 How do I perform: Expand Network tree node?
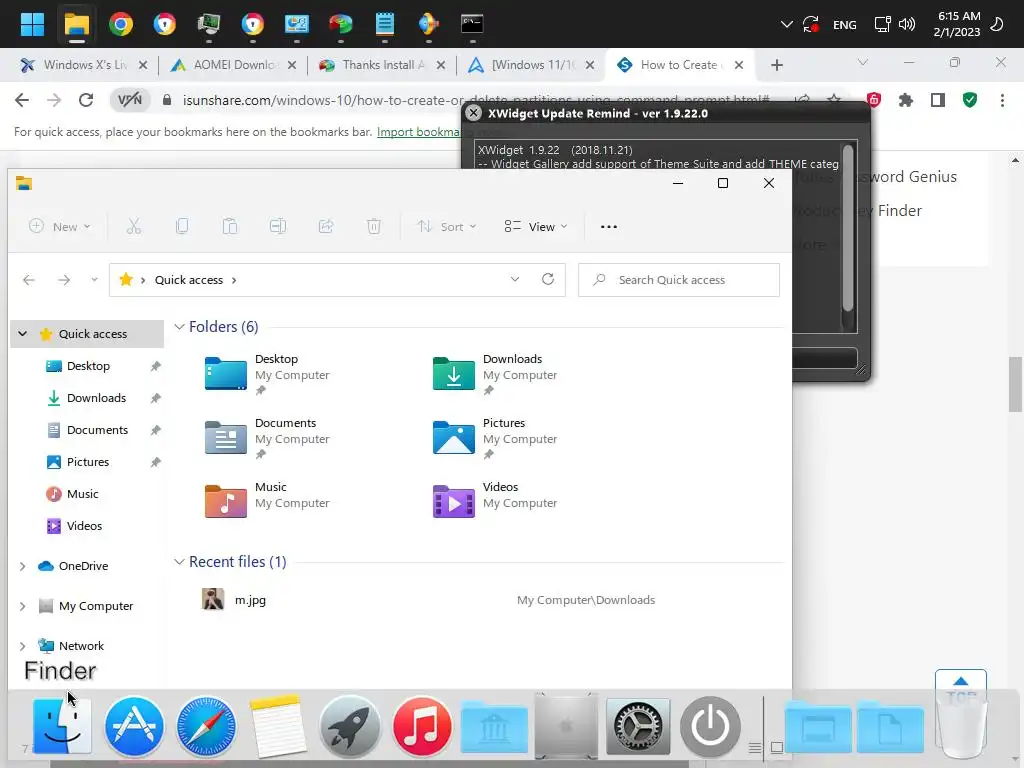pyautogui.click(x=23, y=646)
